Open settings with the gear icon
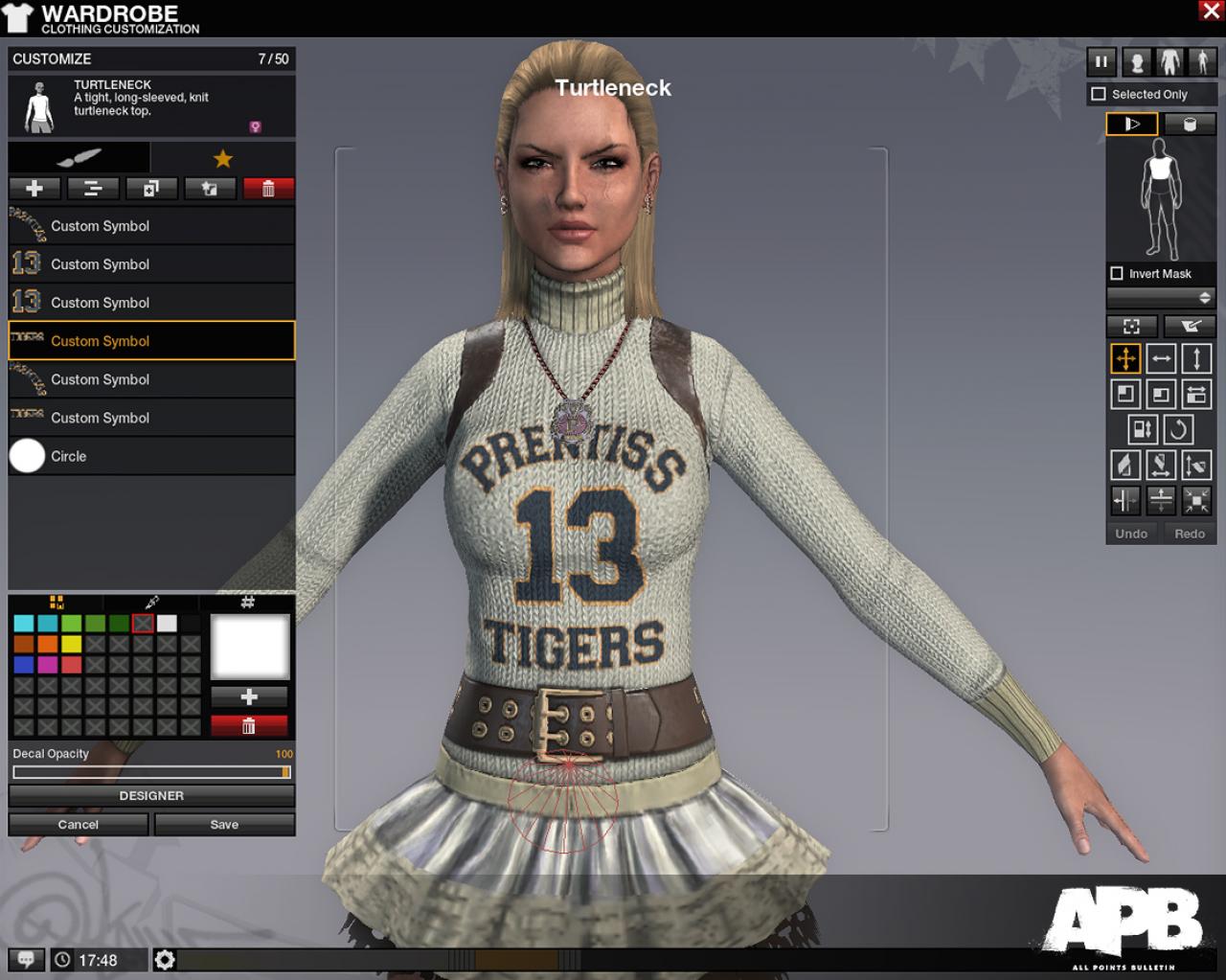 pyautogui.click(x=165, y=960)
